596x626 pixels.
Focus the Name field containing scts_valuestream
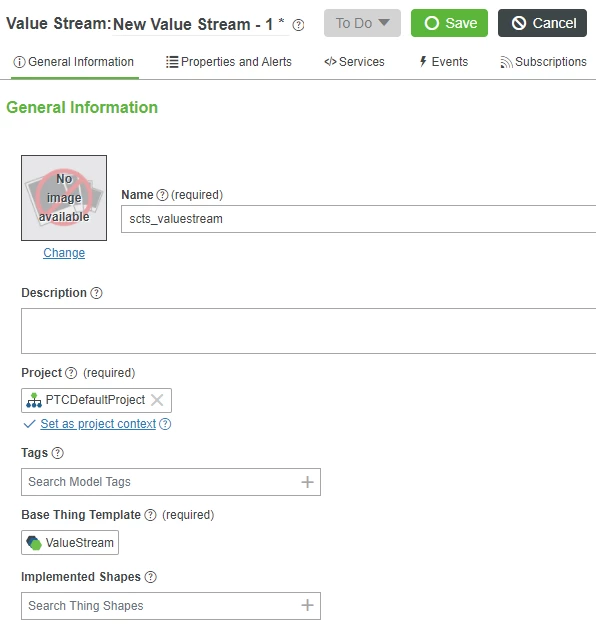pyautogui.click(x=358, y=219)
